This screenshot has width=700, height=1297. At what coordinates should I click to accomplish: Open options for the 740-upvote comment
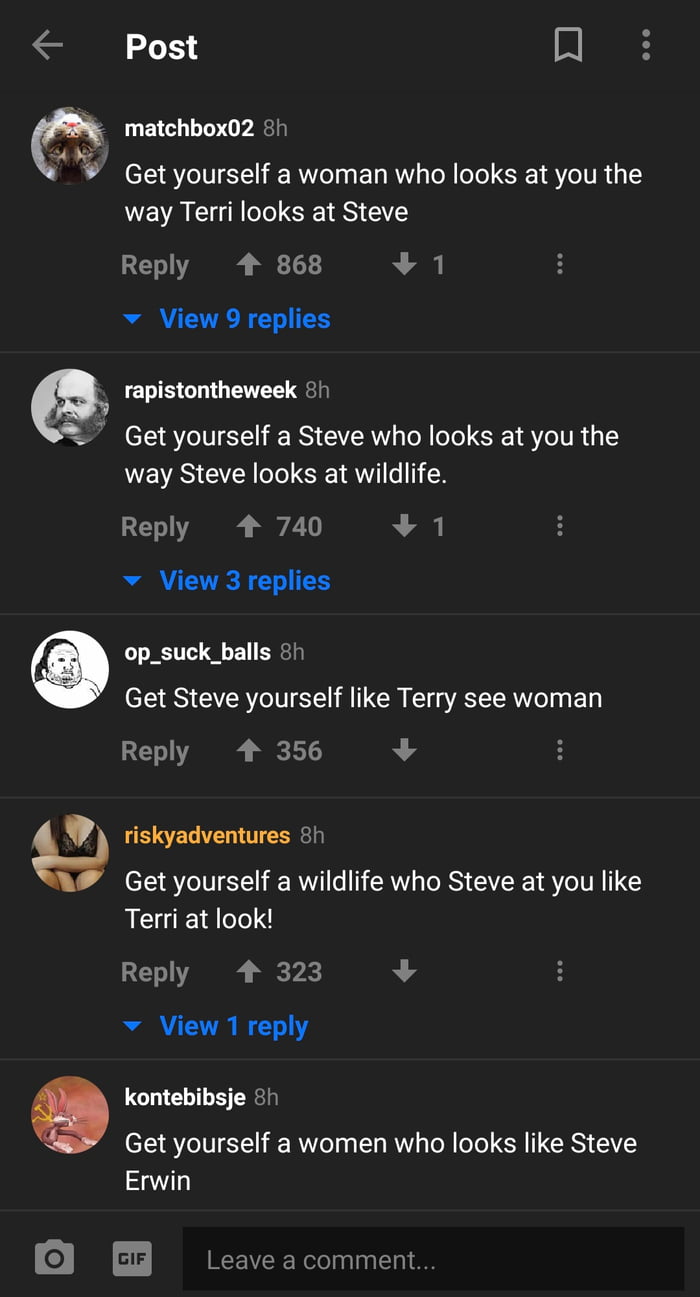(559, 526)
